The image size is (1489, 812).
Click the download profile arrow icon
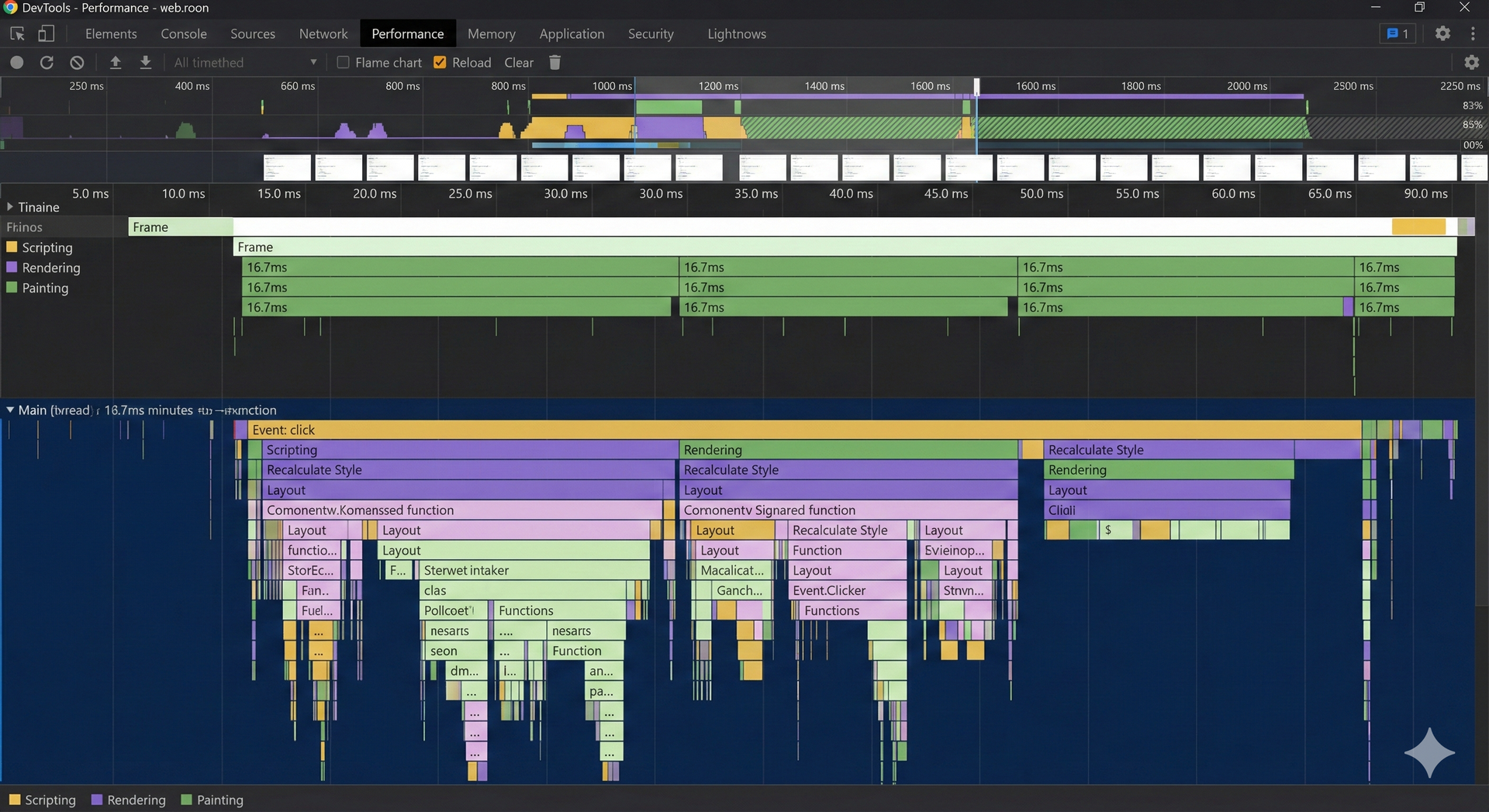click(x=145, y=63)
